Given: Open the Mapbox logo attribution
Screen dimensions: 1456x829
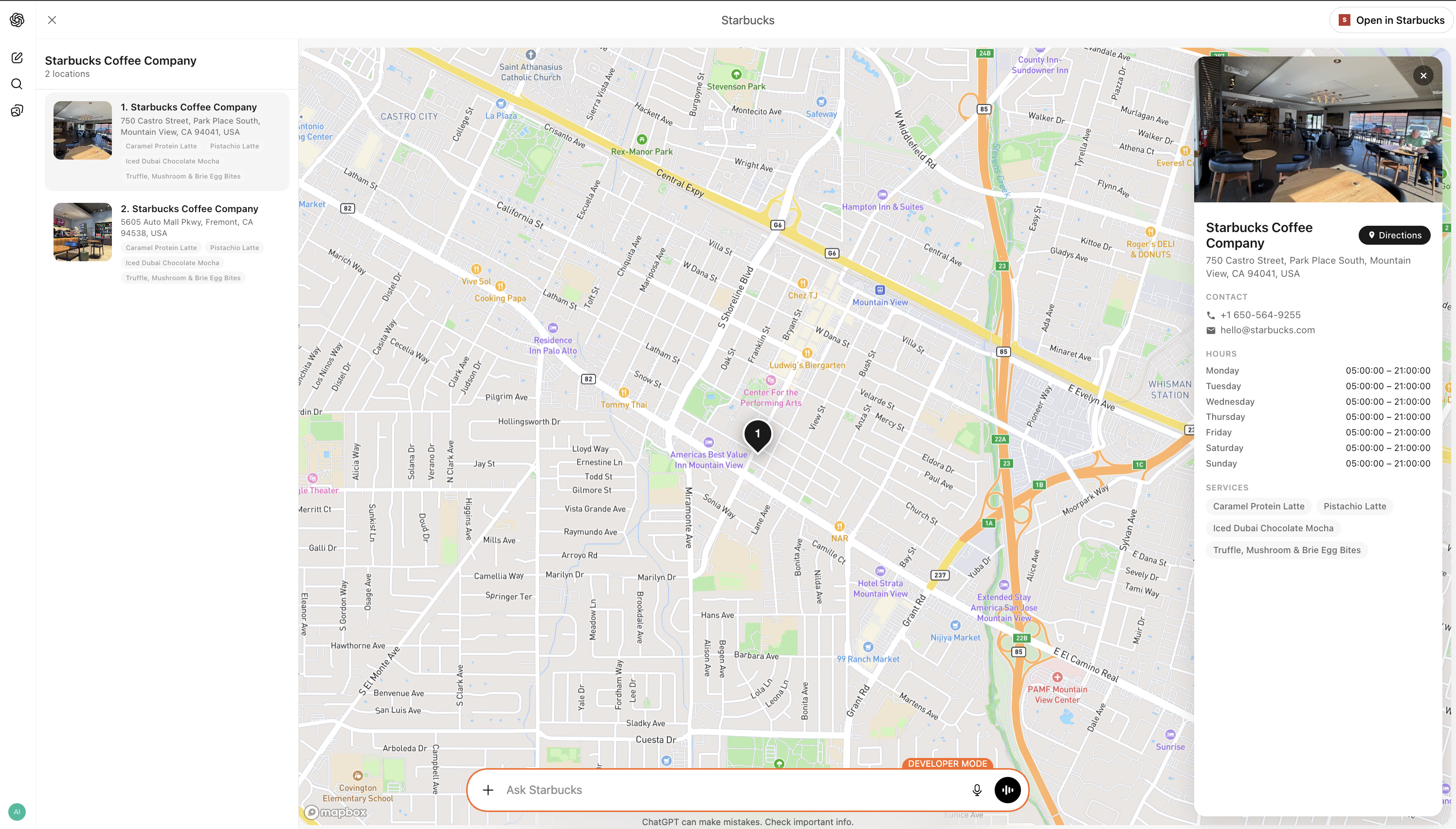Looking at the screenshot, I should coord(335,812).
